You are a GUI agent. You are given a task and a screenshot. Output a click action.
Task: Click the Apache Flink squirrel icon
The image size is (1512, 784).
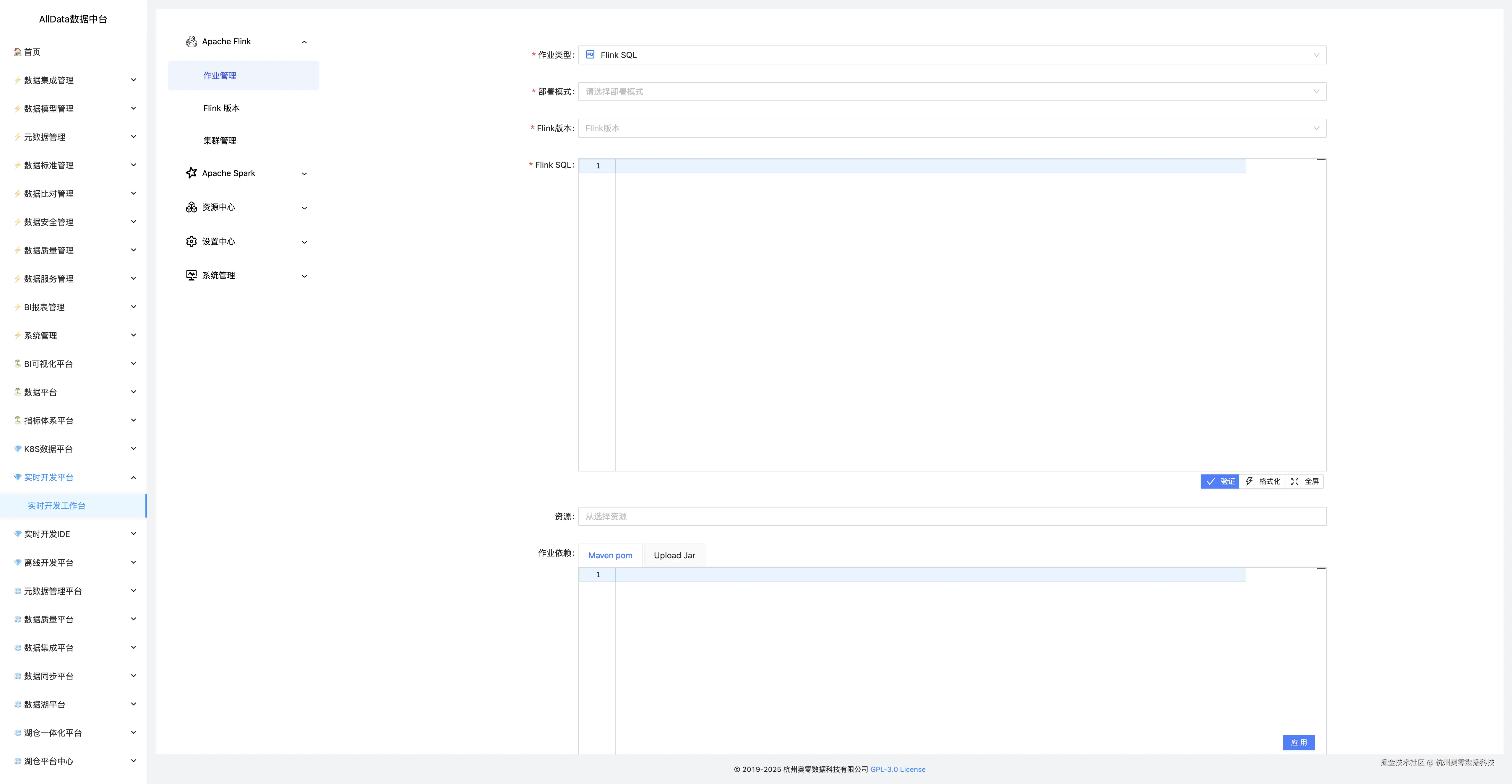pos(191,42)
